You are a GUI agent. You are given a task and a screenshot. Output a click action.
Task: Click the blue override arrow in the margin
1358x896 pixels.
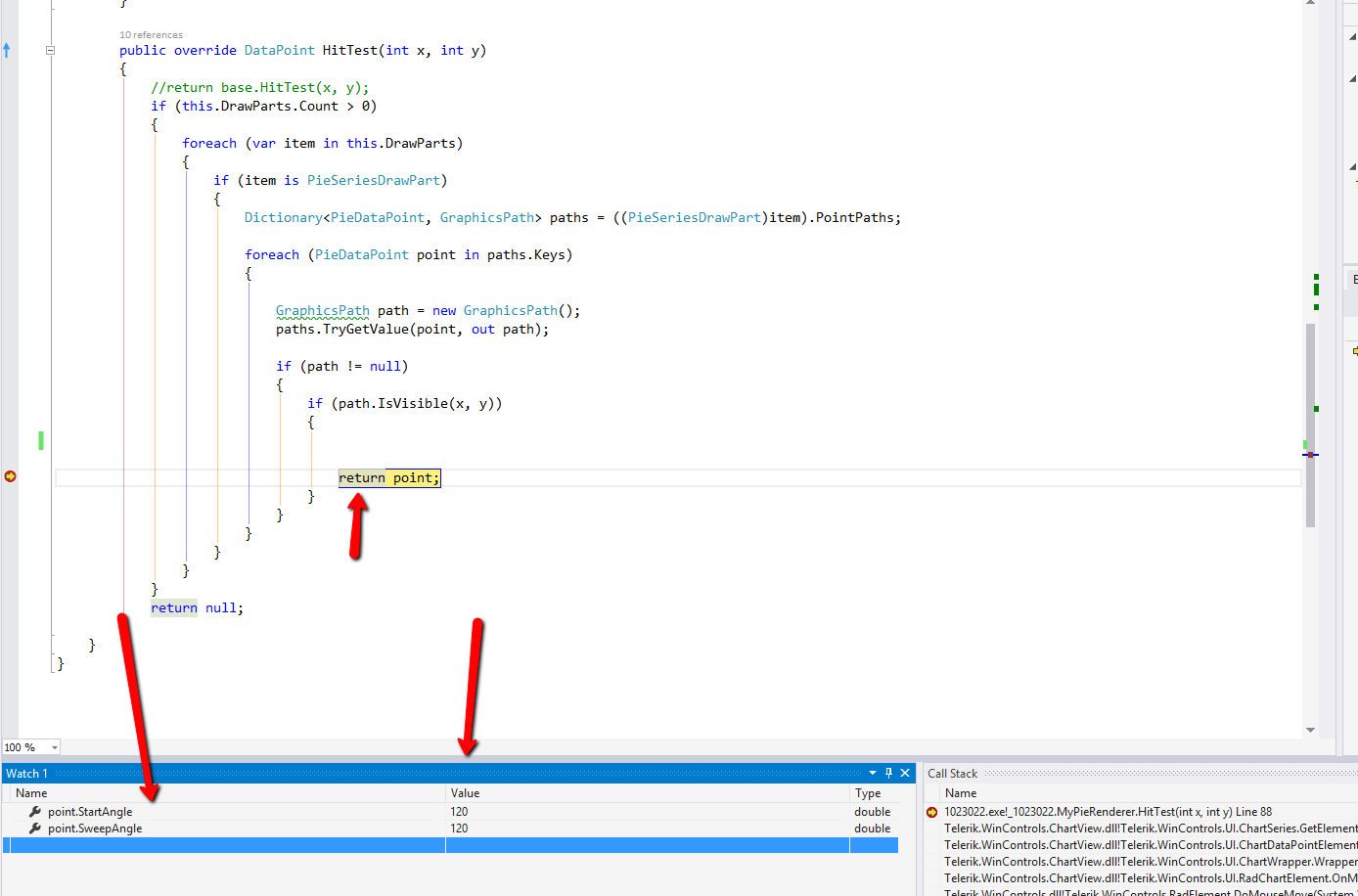tap(7, 50)
